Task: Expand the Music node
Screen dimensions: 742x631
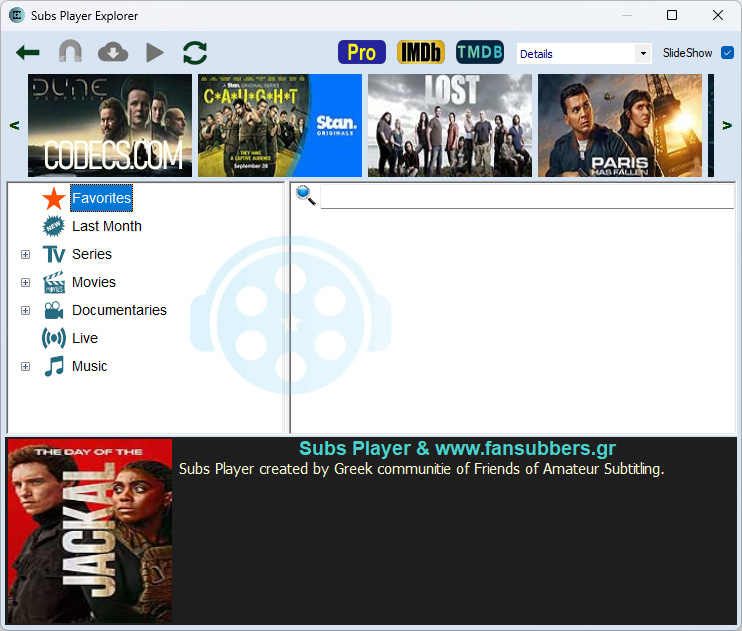Action: click(x=26, y=366)
